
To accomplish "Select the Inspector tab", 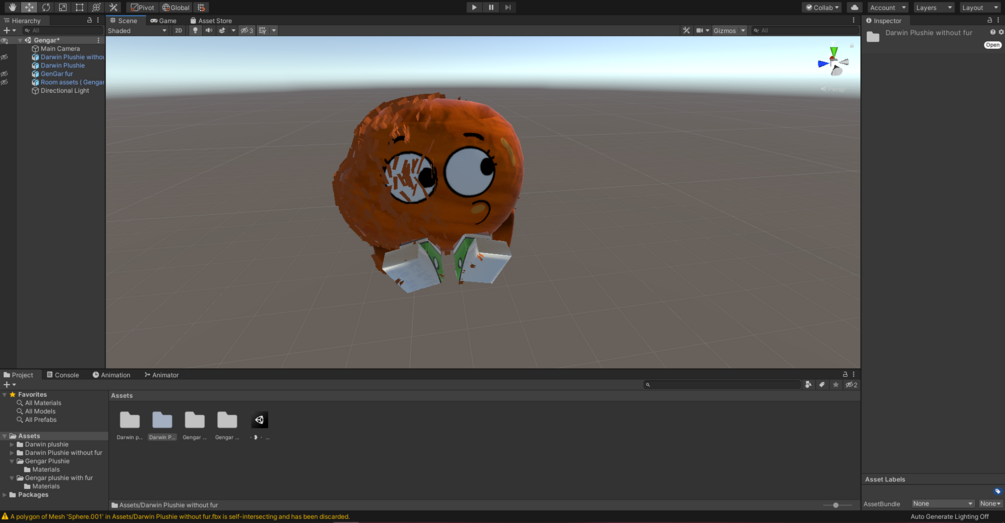I will point(883,21).
